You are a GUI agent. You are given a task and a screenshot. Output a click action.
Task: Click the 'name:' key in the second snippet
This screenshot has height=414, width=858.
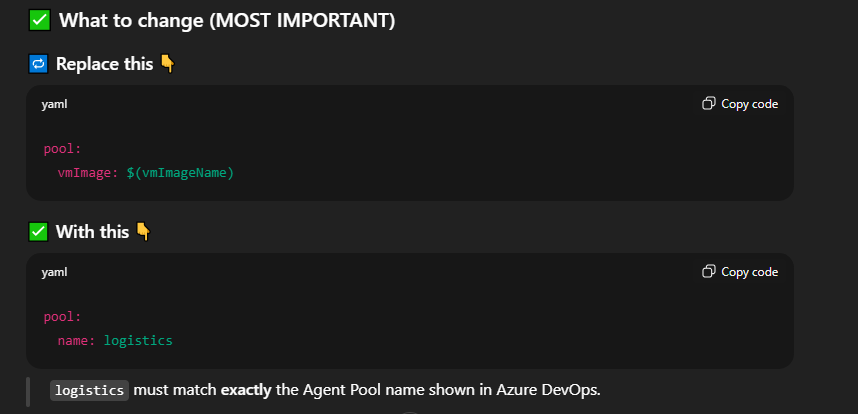(x=77, y=341)
